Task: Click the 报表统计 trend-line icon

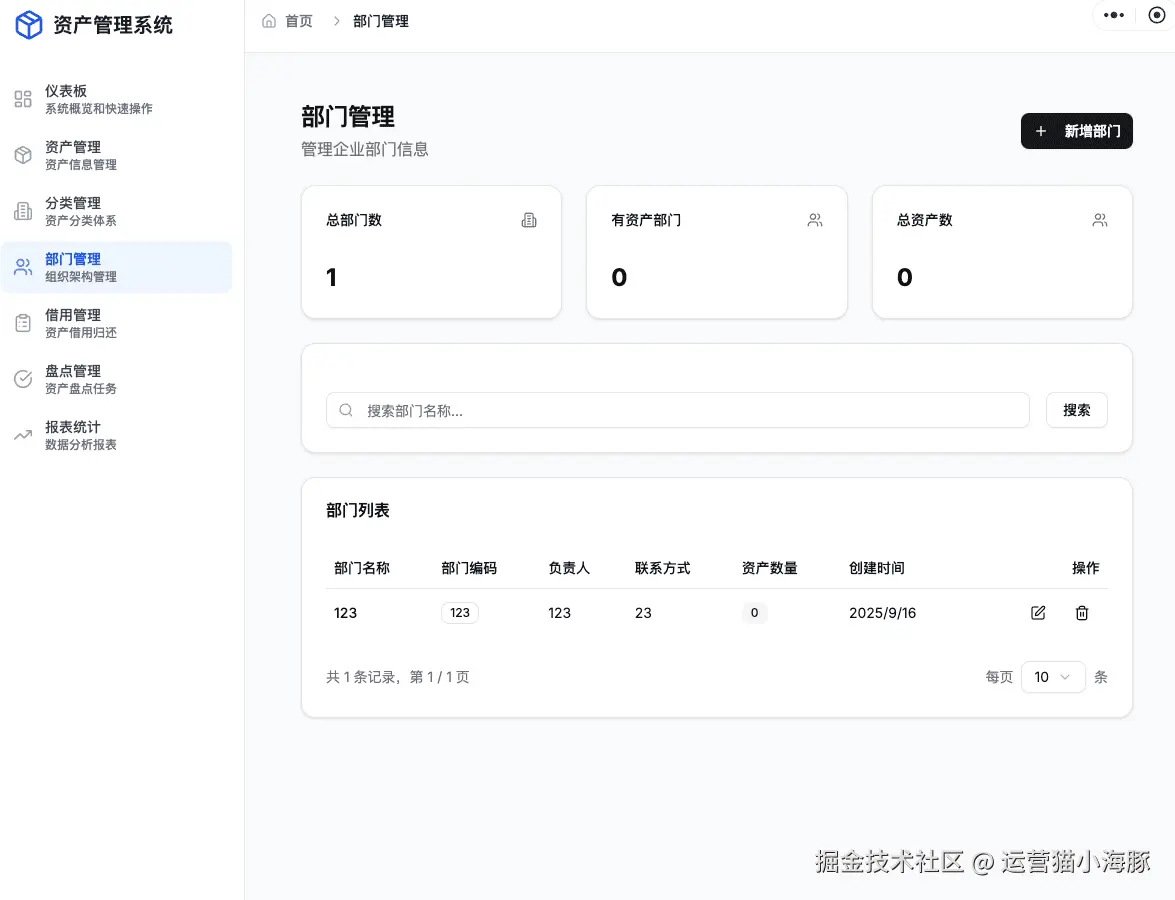Action: pyautogui.click(x=23, y=435)
